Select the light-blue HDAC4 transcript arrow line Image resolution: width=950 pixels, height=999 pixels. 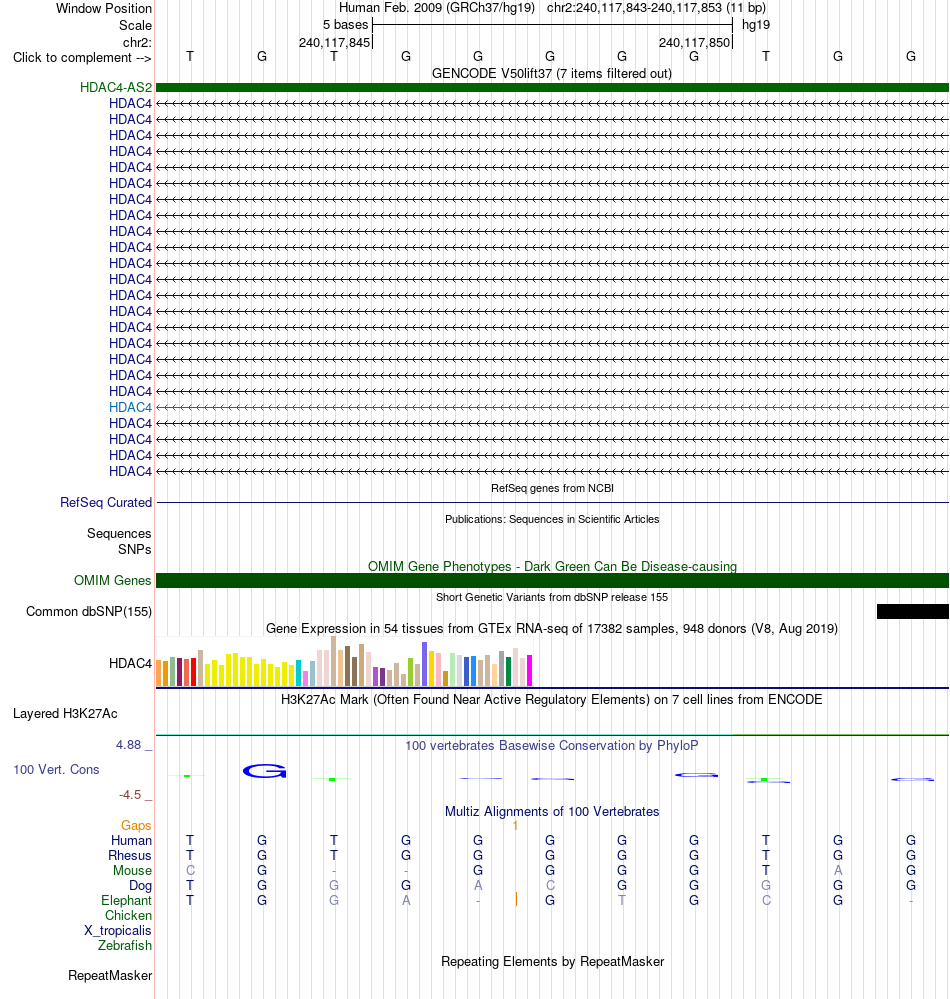[552, 408]
